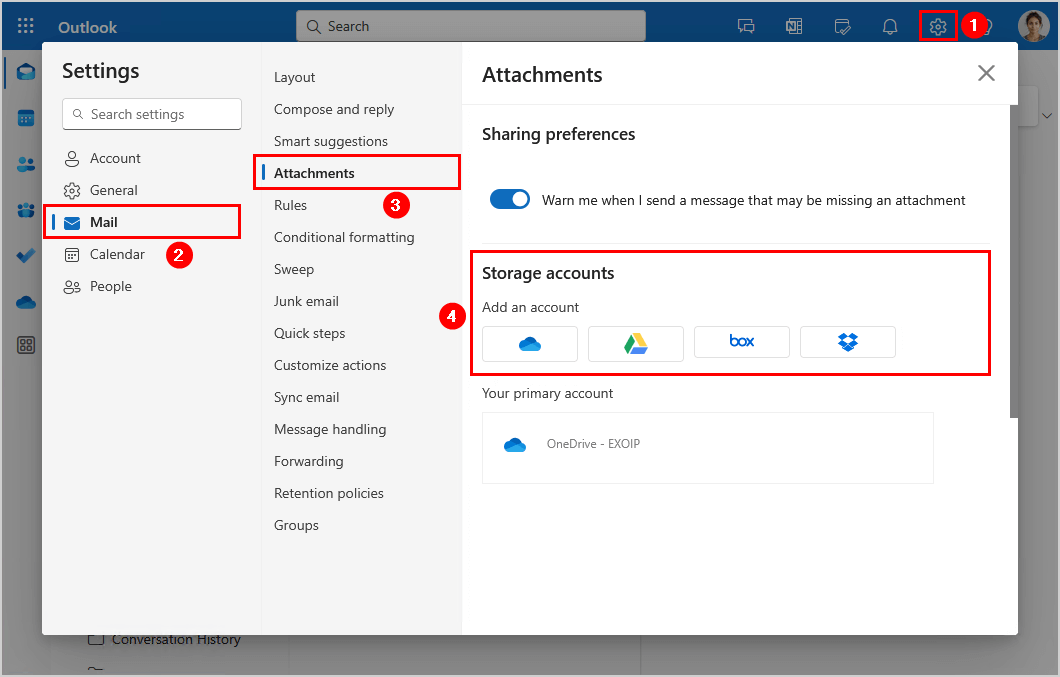This screenshot has width=1060, height=677.
Task: Add a Dropbox storage account
Action: point(848,343)
